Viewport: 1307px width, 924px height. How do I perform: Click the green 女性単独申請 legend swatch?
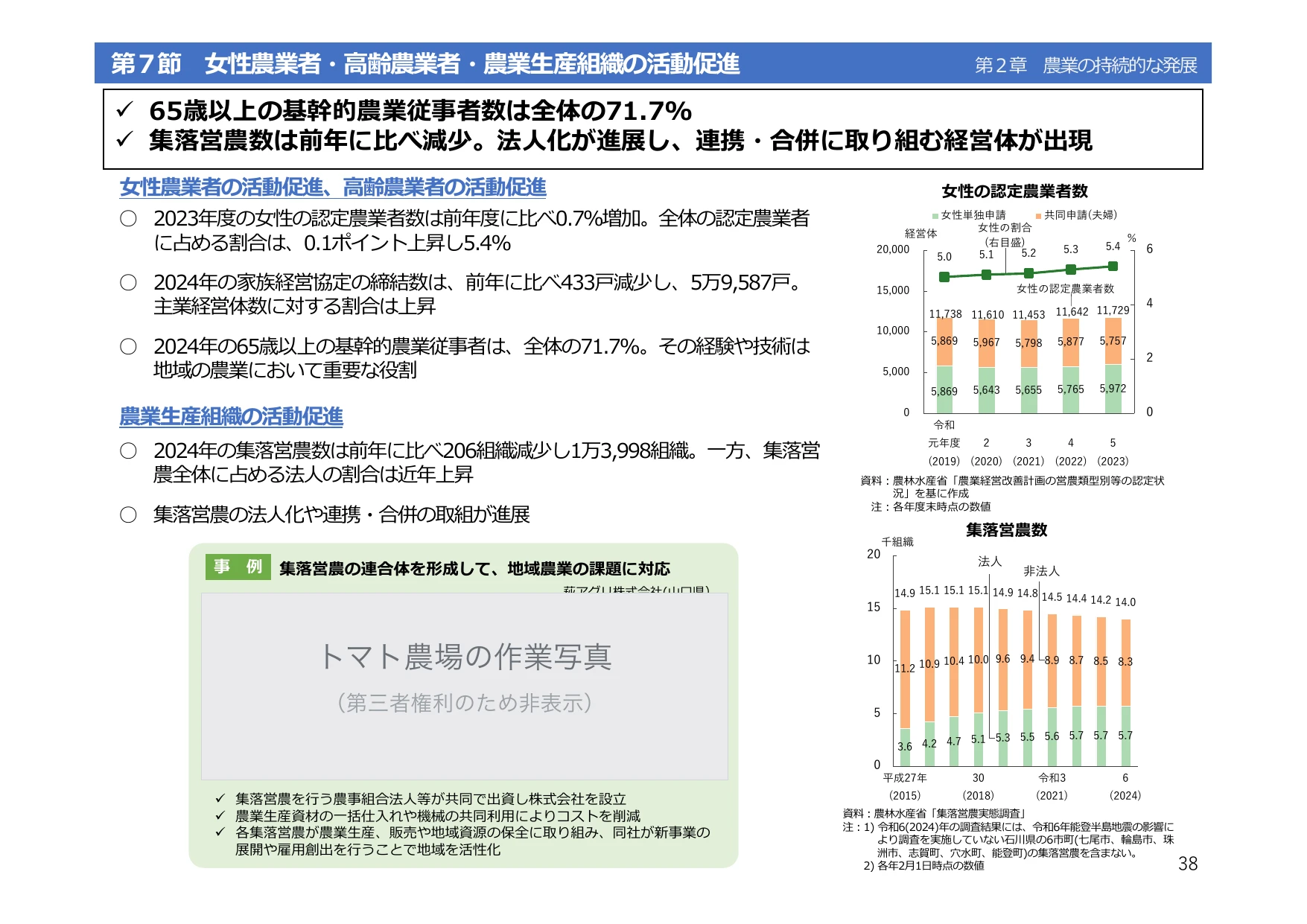[x=935, y=216]
